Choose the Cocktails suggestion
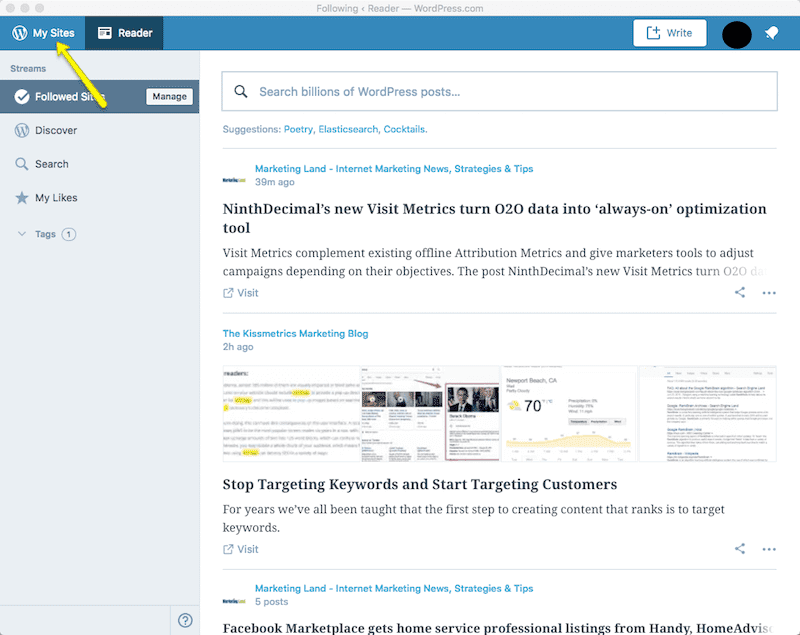Image resolution: width=800 pixels, height=635 pixels. pyautogui.click(x=405, y=129)
